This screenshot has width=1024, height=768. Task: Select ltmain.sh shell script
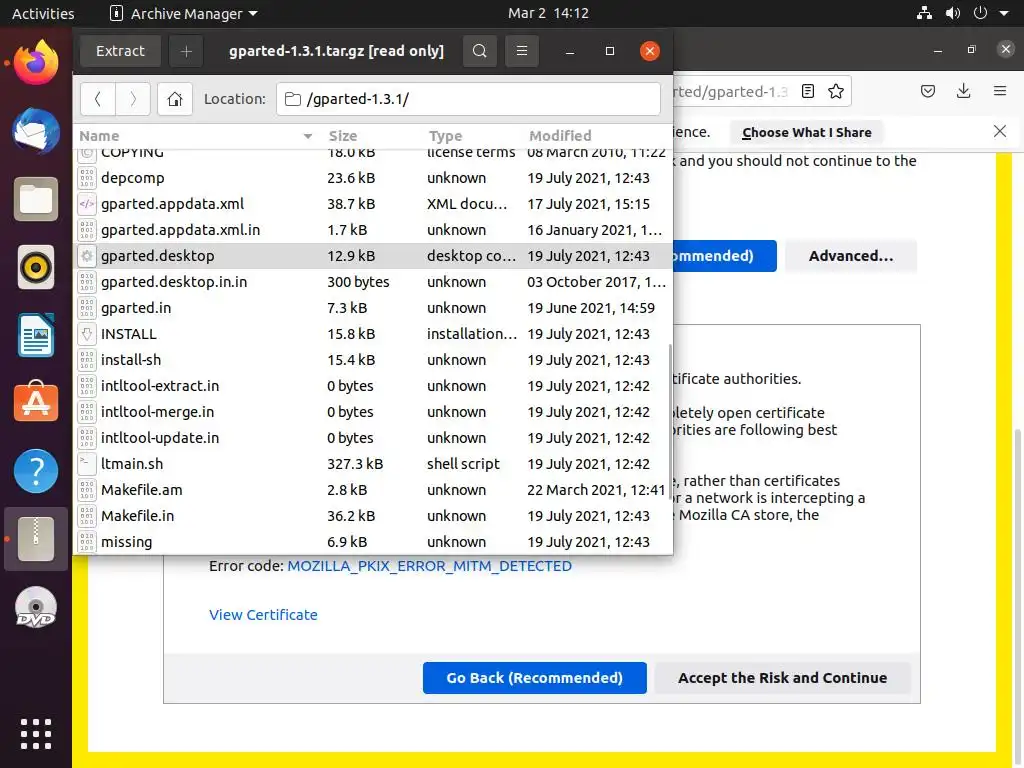click(373, 464)
